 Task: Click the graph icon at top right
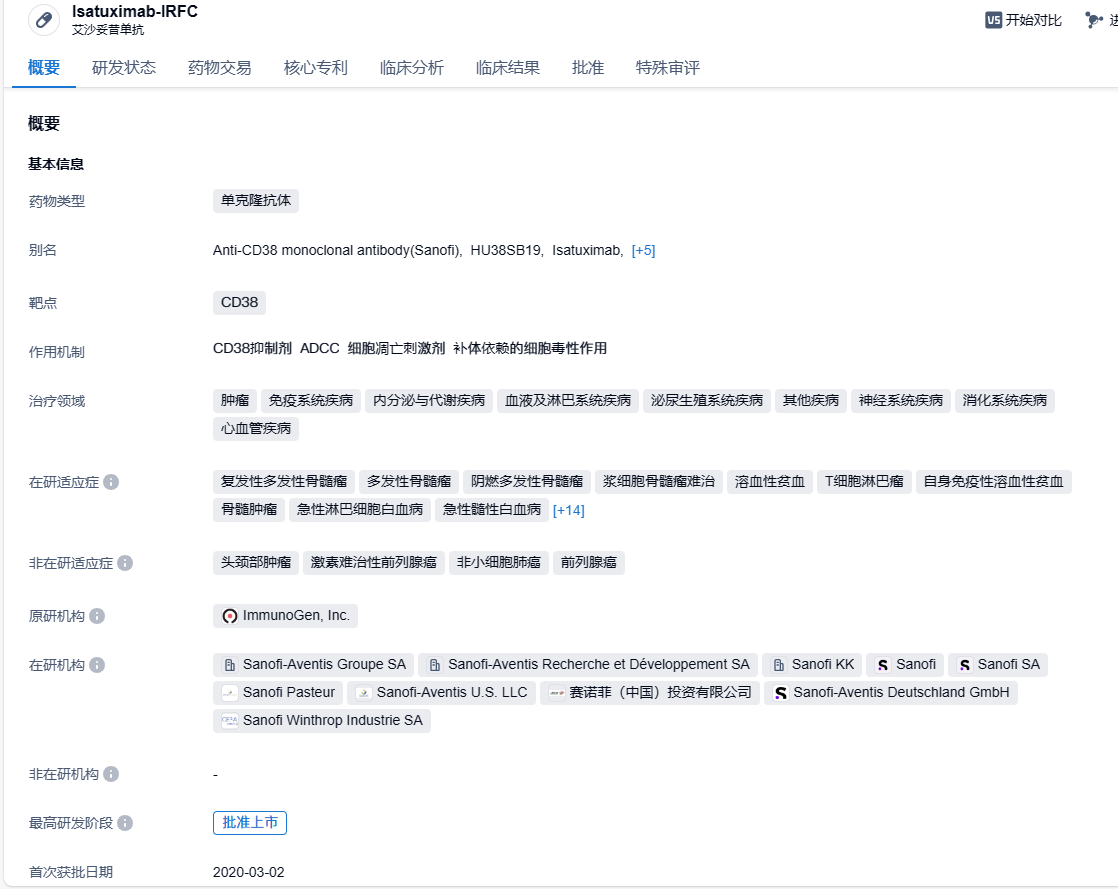click(x=1094, y=20)
